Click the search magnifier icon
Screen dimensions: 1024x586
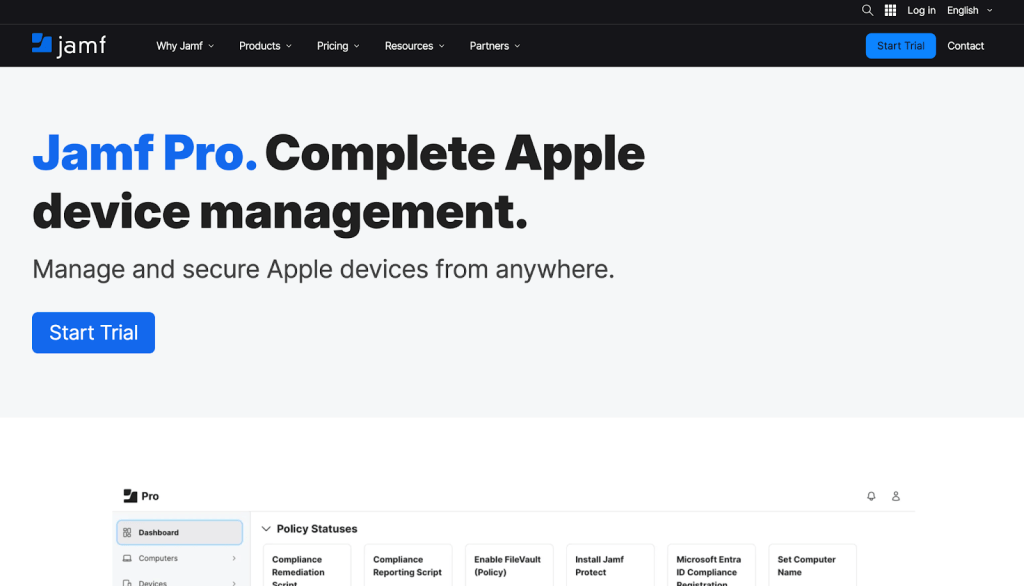pos(867,10)
